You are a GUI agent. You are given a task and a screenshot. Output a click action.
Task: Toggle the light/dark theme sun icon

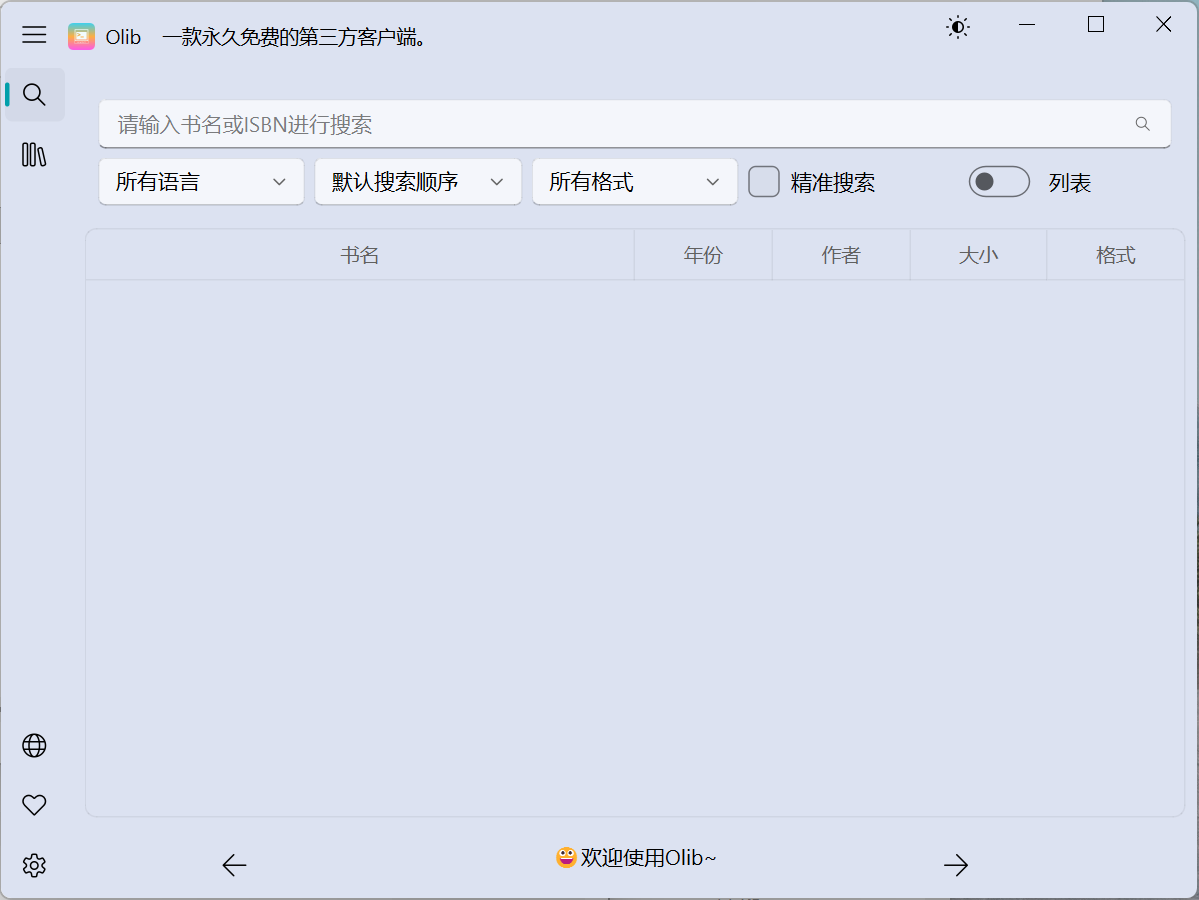point(957,27)
